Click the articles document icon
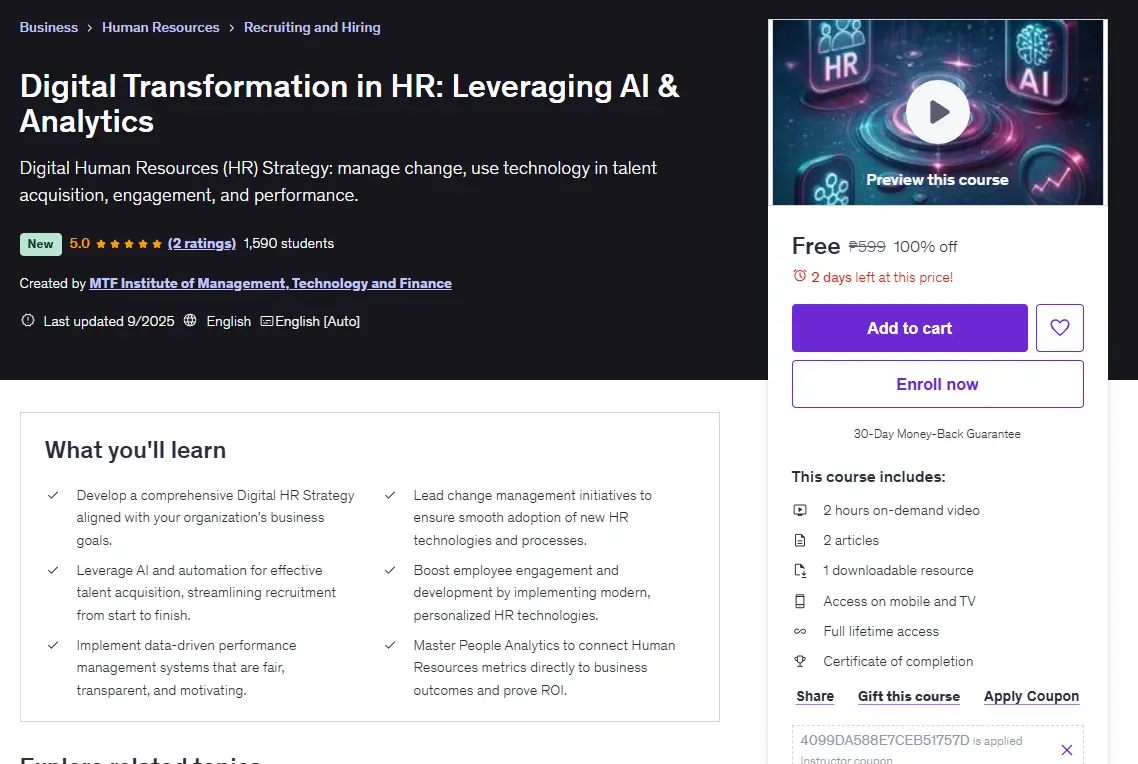 tap(800, 540)
